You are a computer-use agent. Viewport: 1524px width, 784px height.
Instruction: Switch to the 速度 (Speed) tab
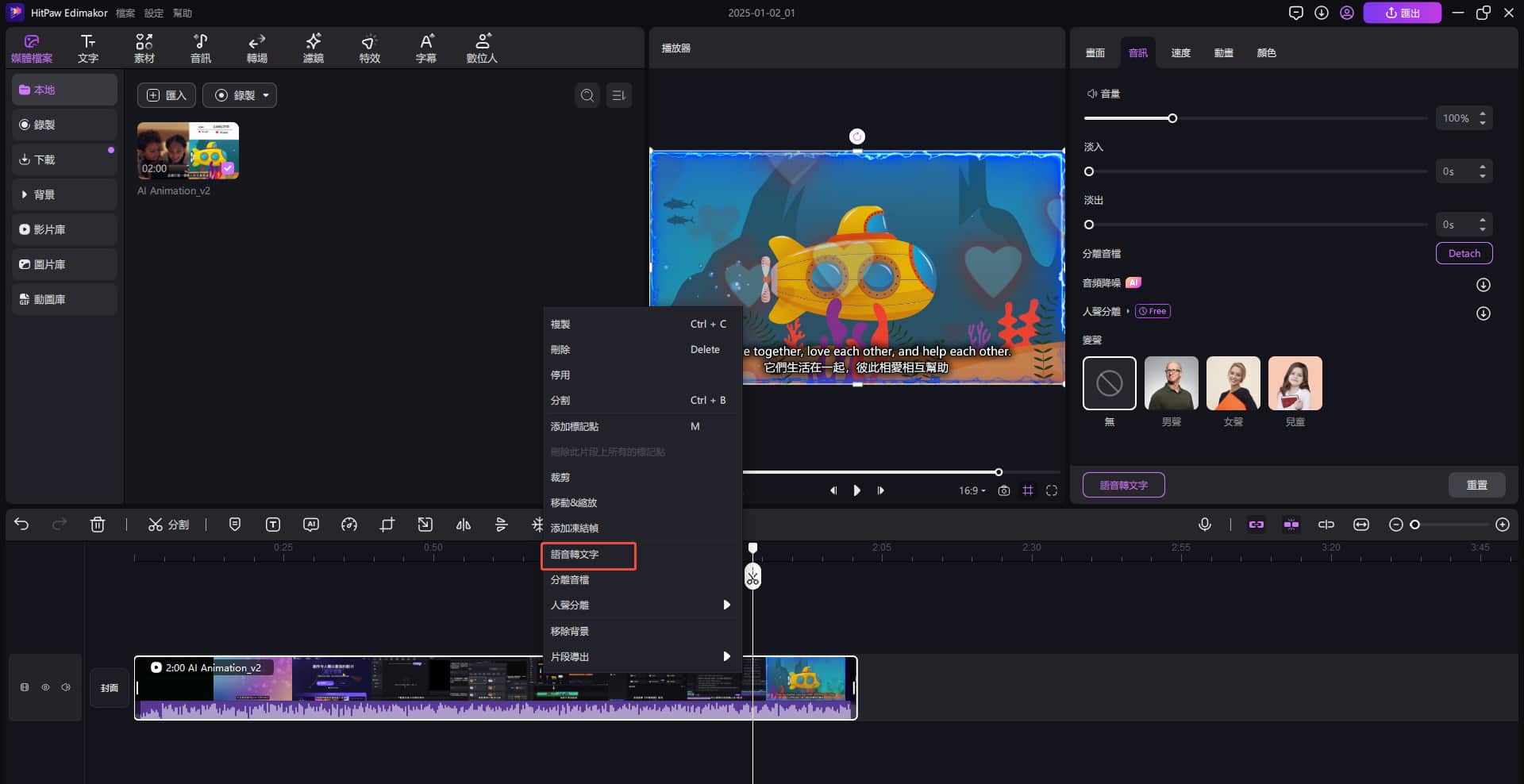(1180, 52)
